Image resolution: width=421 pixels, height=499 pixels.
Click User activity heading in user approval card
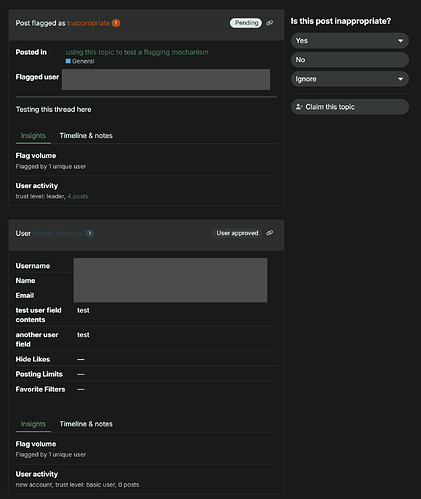click(37, 474)
